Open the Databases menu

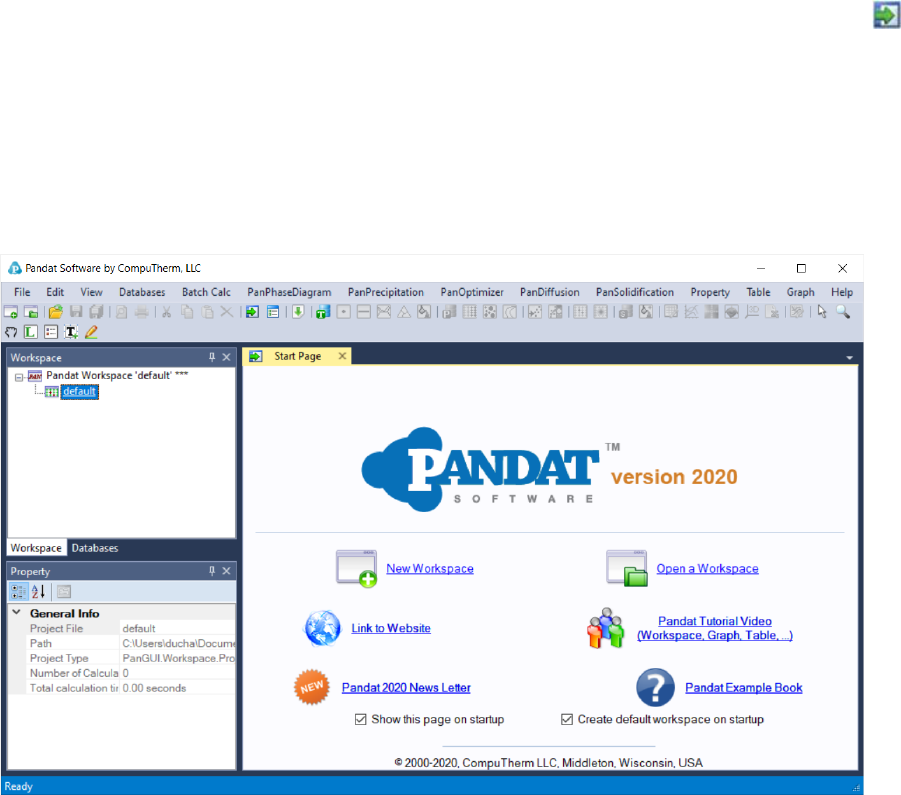pyautogui.click(x=142, y=292)
